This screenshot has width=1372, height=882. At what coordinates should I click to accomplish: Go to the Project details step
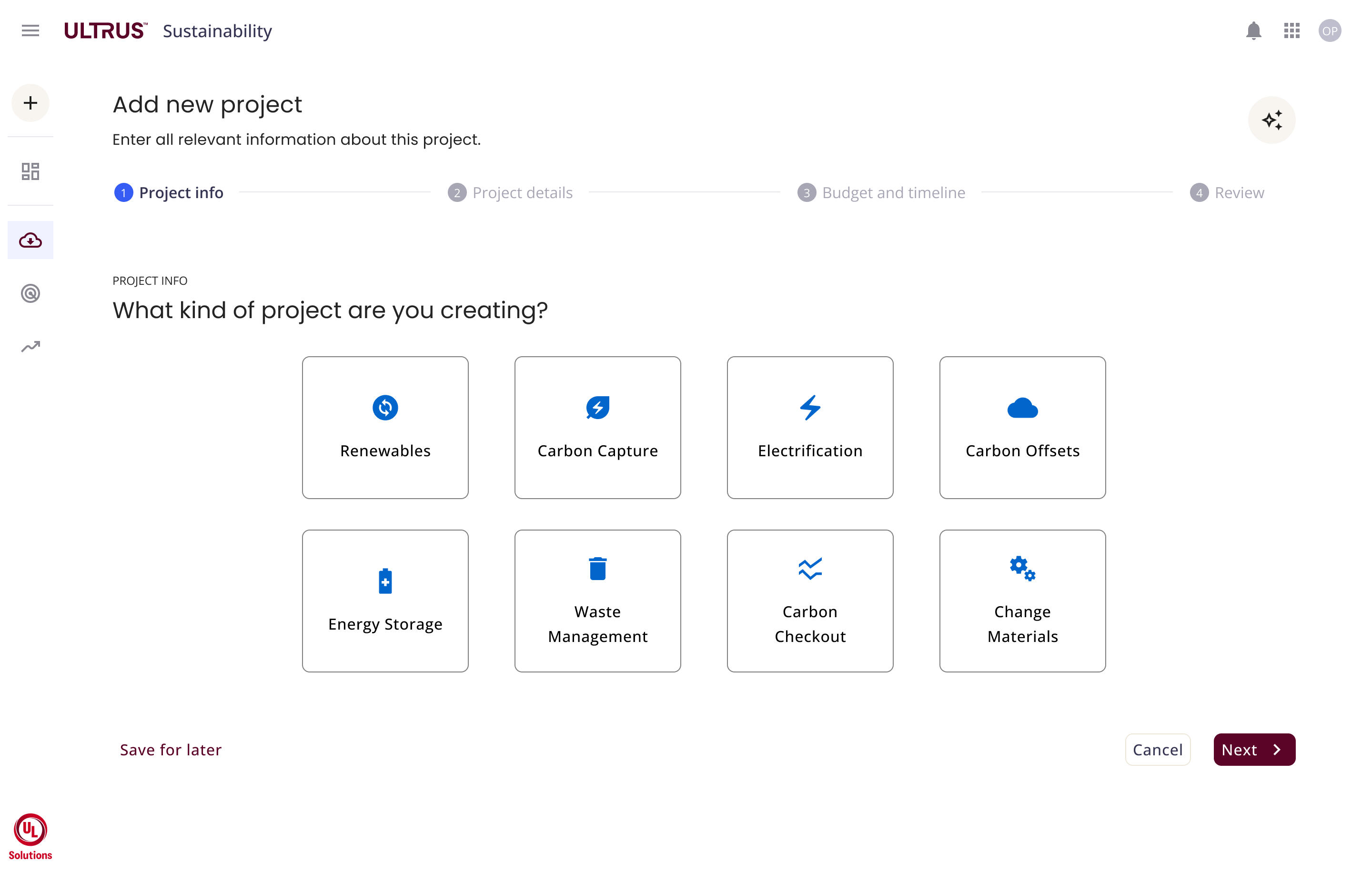pyautogui.click(x=510, y=192)
